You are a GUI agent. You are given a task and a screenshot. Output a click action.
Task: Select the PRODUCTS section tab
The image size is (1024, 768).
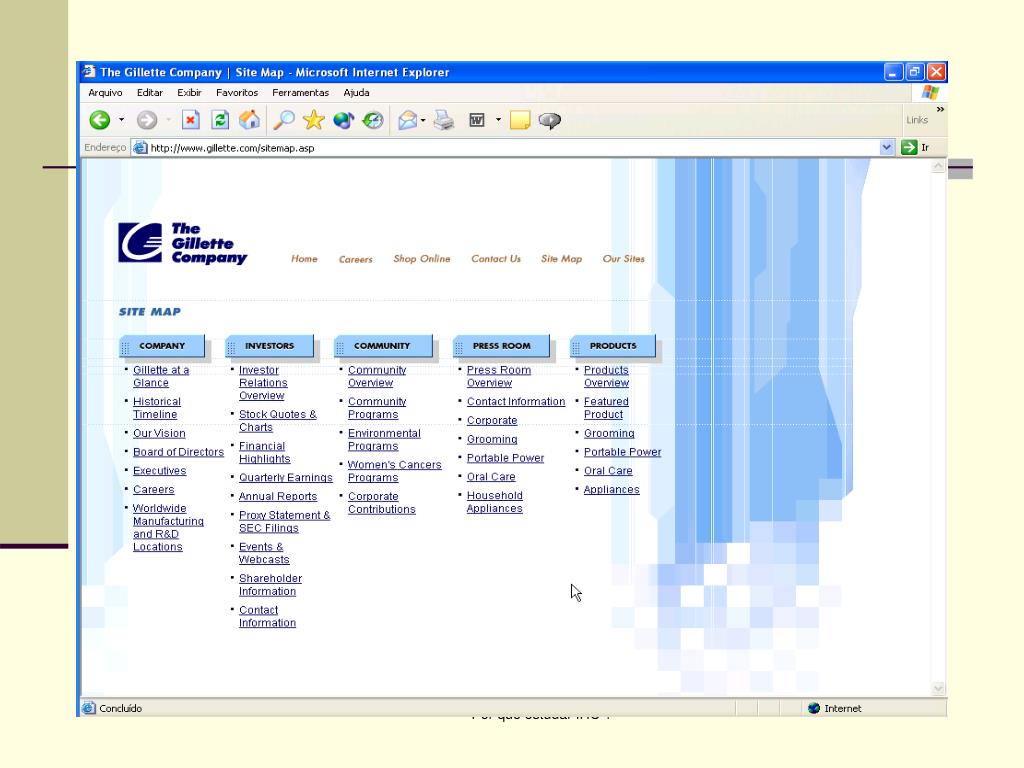(x=613, y=346)
